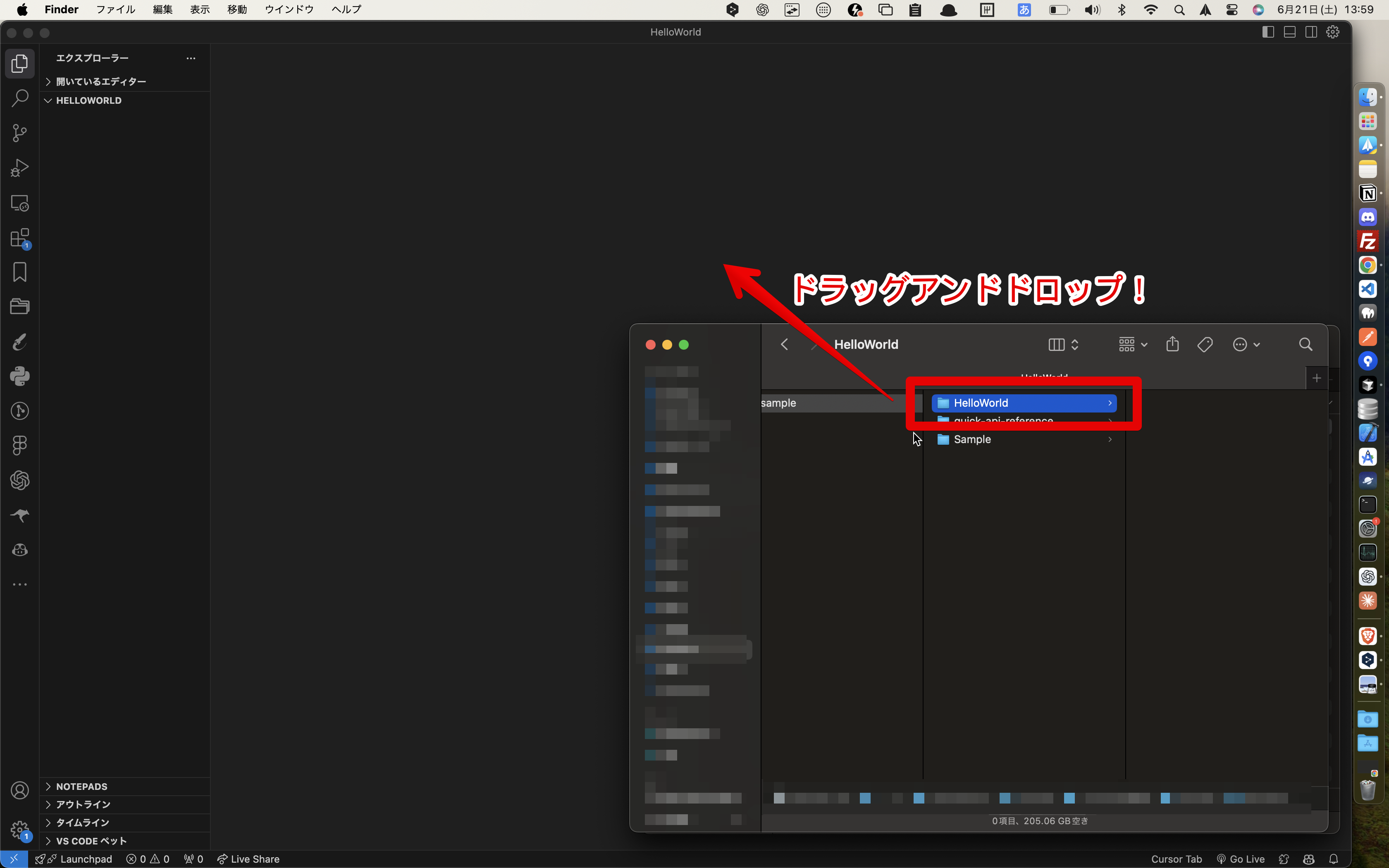Toggle the primary side bar
Screen dimensions: 1389x868
click(x=1268, y=32)
